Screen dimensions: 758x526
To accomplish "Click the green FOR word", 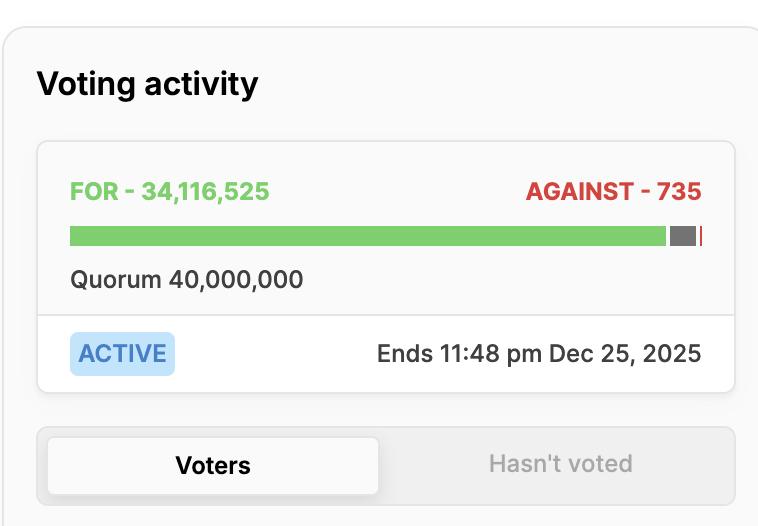I will pos(94,191).
